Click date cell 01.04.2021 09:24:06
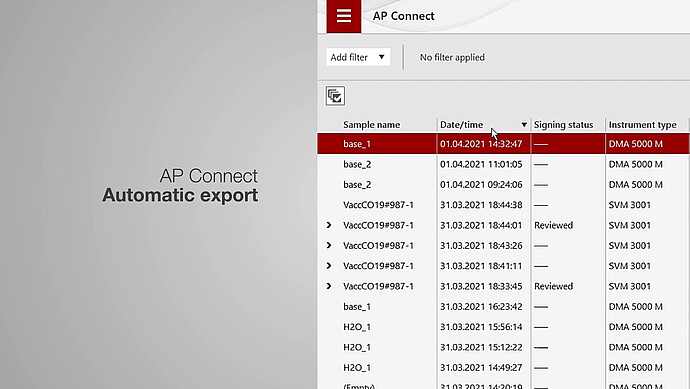 pyautogui.click(x=481, y=184)
